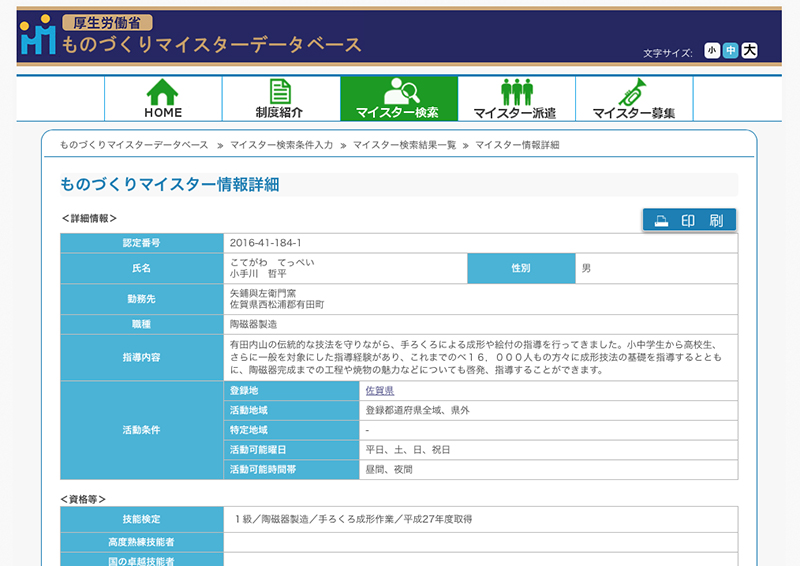Click the house icon for HOME
Viewport: 800px width, 566px height.
point(163,91)
